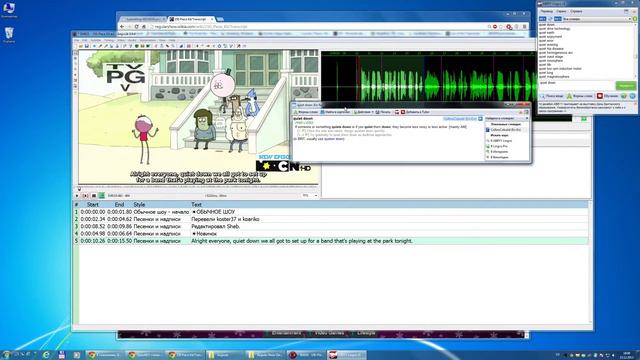Click the green audio waveform display
Screen dimensions: 640x360
pyautogui.click(x=429, y=86)
